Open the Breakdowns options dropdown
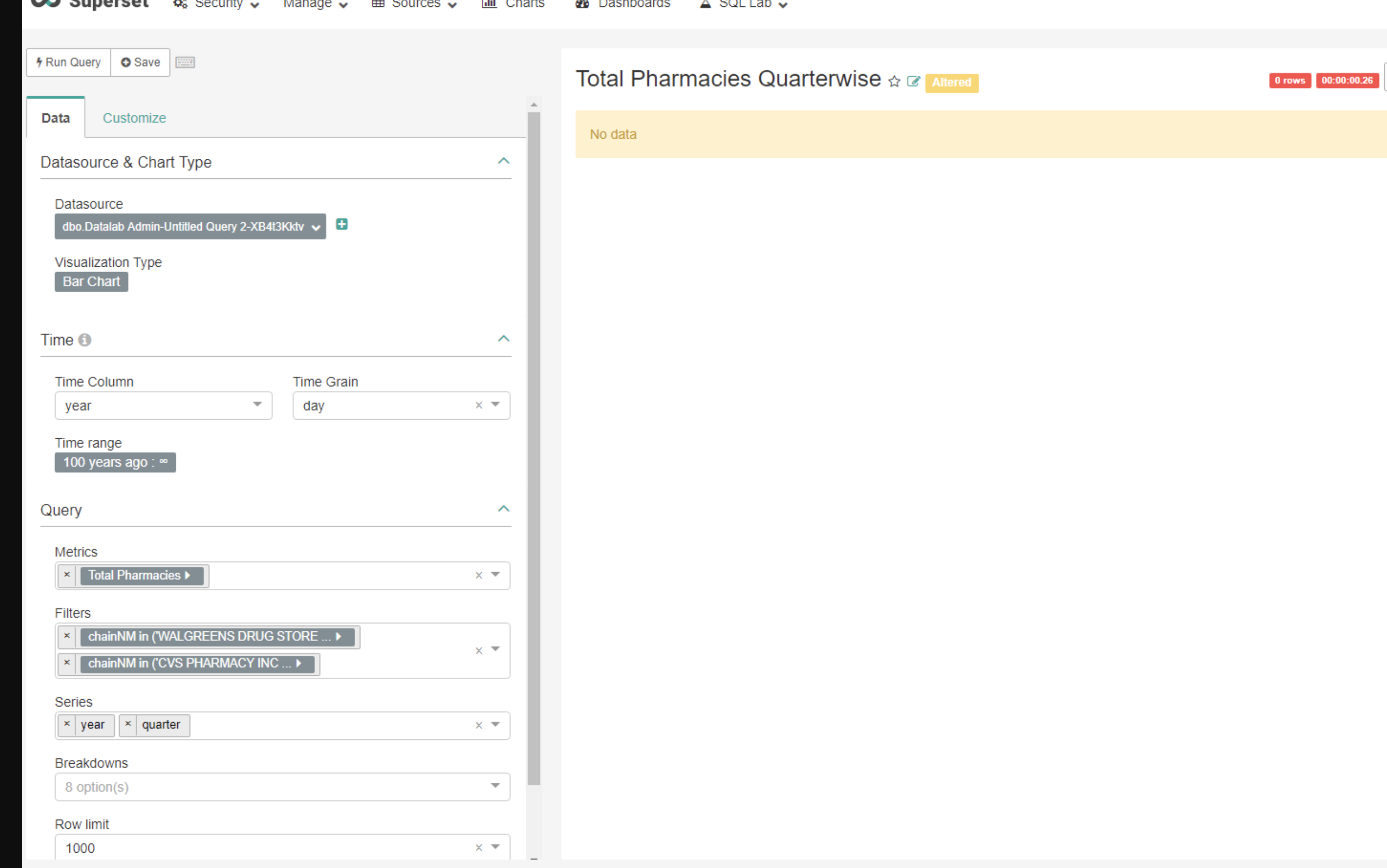Viewport: 1387px width, 868px height. click(x=494, y=786)
